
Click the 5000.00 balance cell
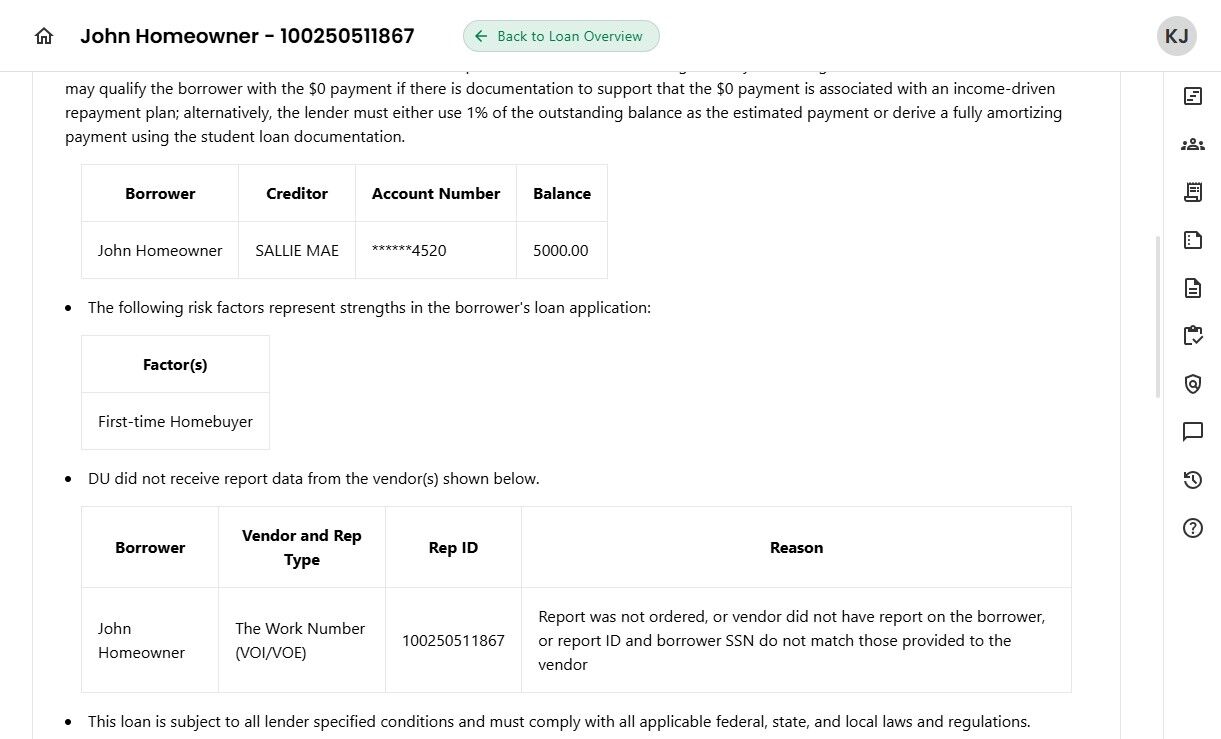click(561, 250)
